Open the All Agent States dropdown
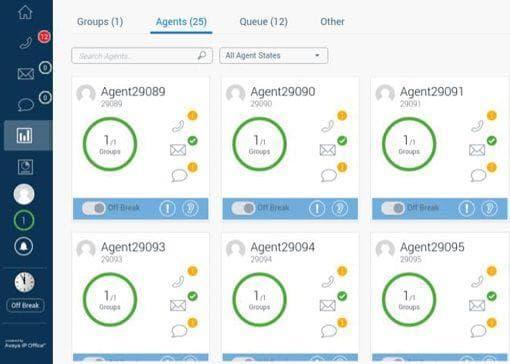510x364 pixels. click(273, 56)
